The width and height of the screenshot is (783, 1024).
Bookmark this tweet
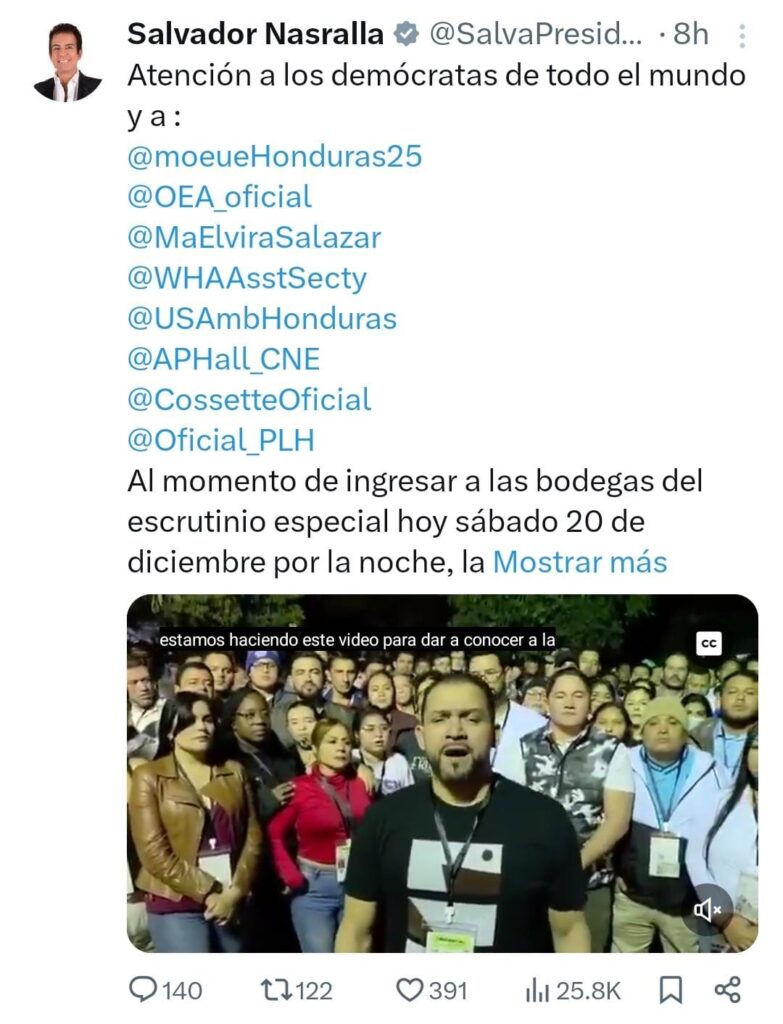pos(671,990)
